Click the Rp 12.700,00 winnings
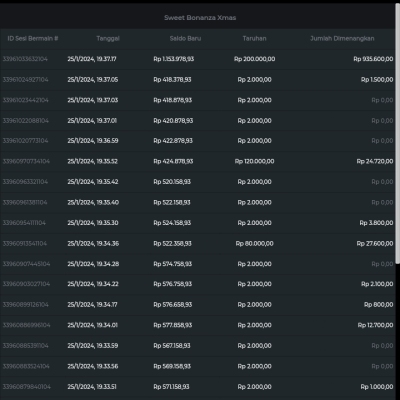This screenshot has width=400, height=400. click(375, 325)
